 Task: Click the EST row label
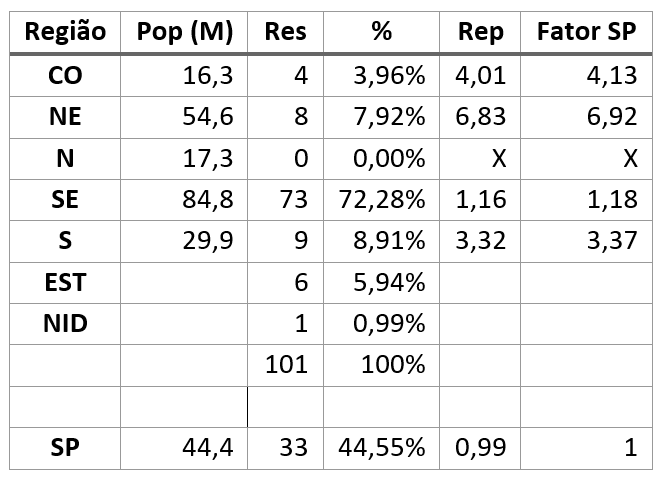[x=65, y=282]
